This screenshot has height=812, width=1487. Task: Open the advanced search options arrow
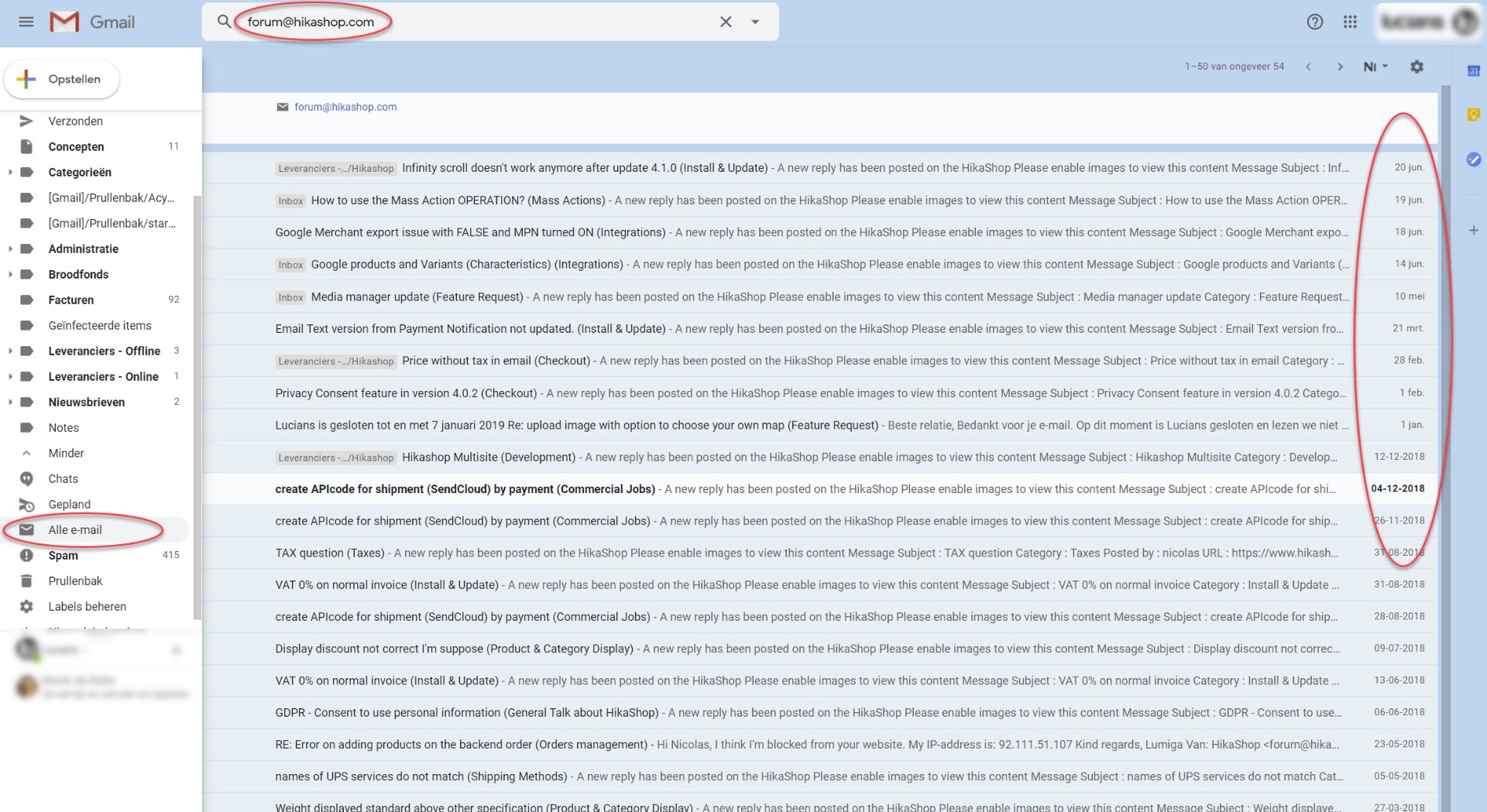pos(755,22)
